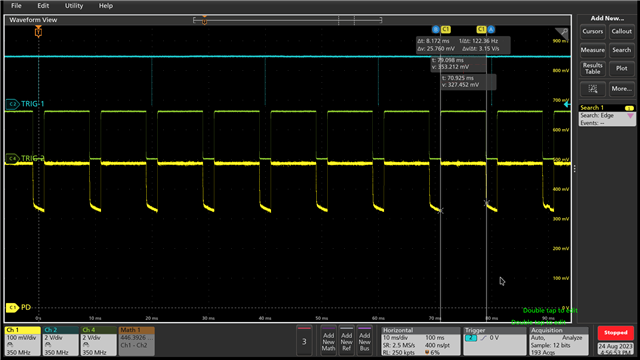Viewport: 640px width, 360px height.
Task: Open the date and time badge
Action: [616, 349]
